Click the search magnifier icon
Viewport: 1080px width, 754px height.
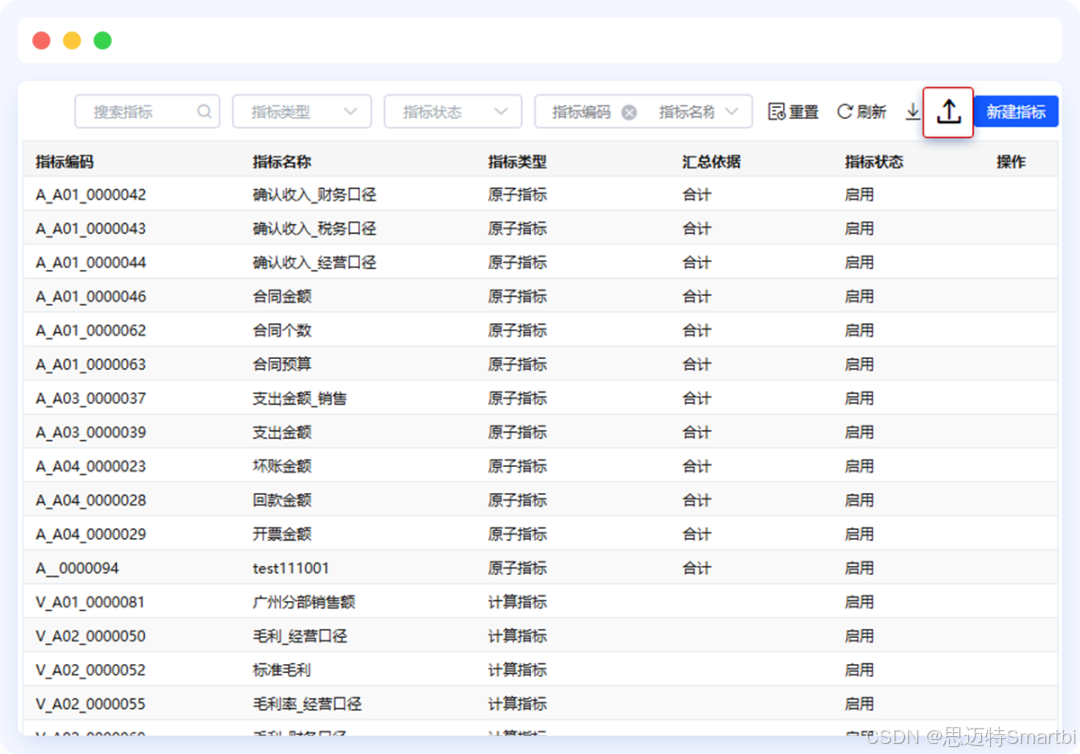(204, 112)
